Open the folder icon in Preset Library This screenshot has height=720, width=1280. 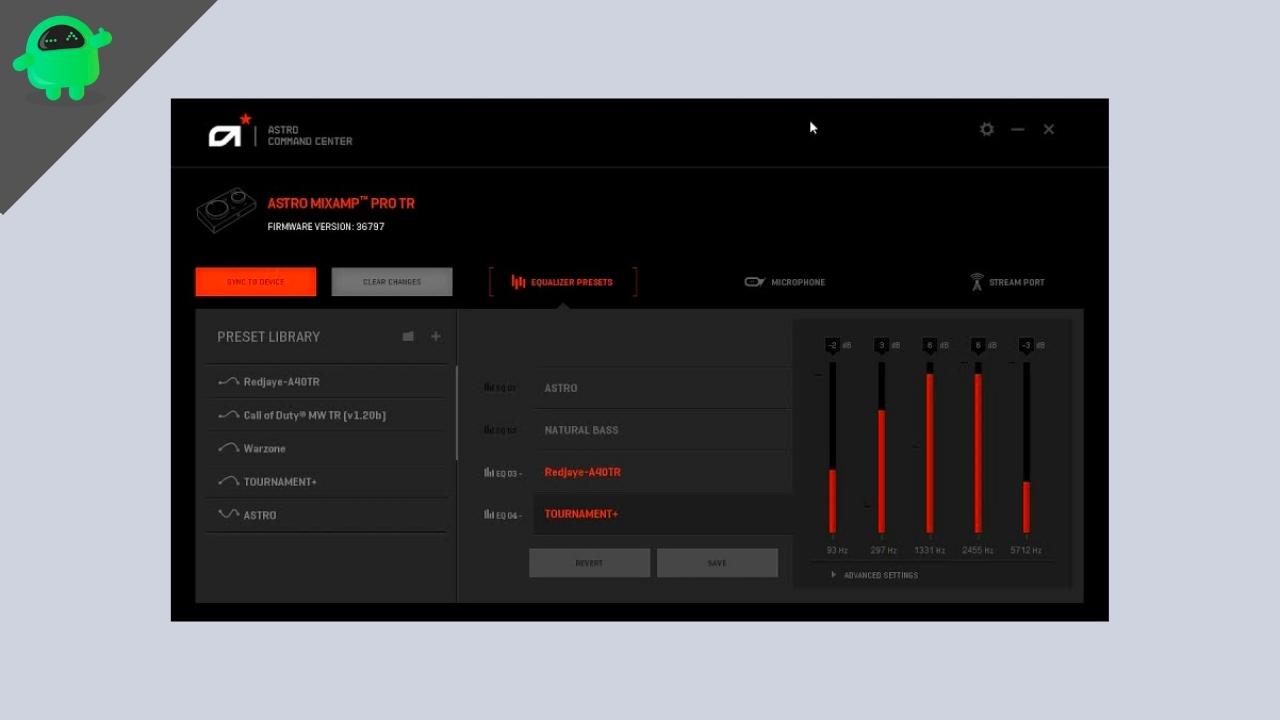click(408, 336)
